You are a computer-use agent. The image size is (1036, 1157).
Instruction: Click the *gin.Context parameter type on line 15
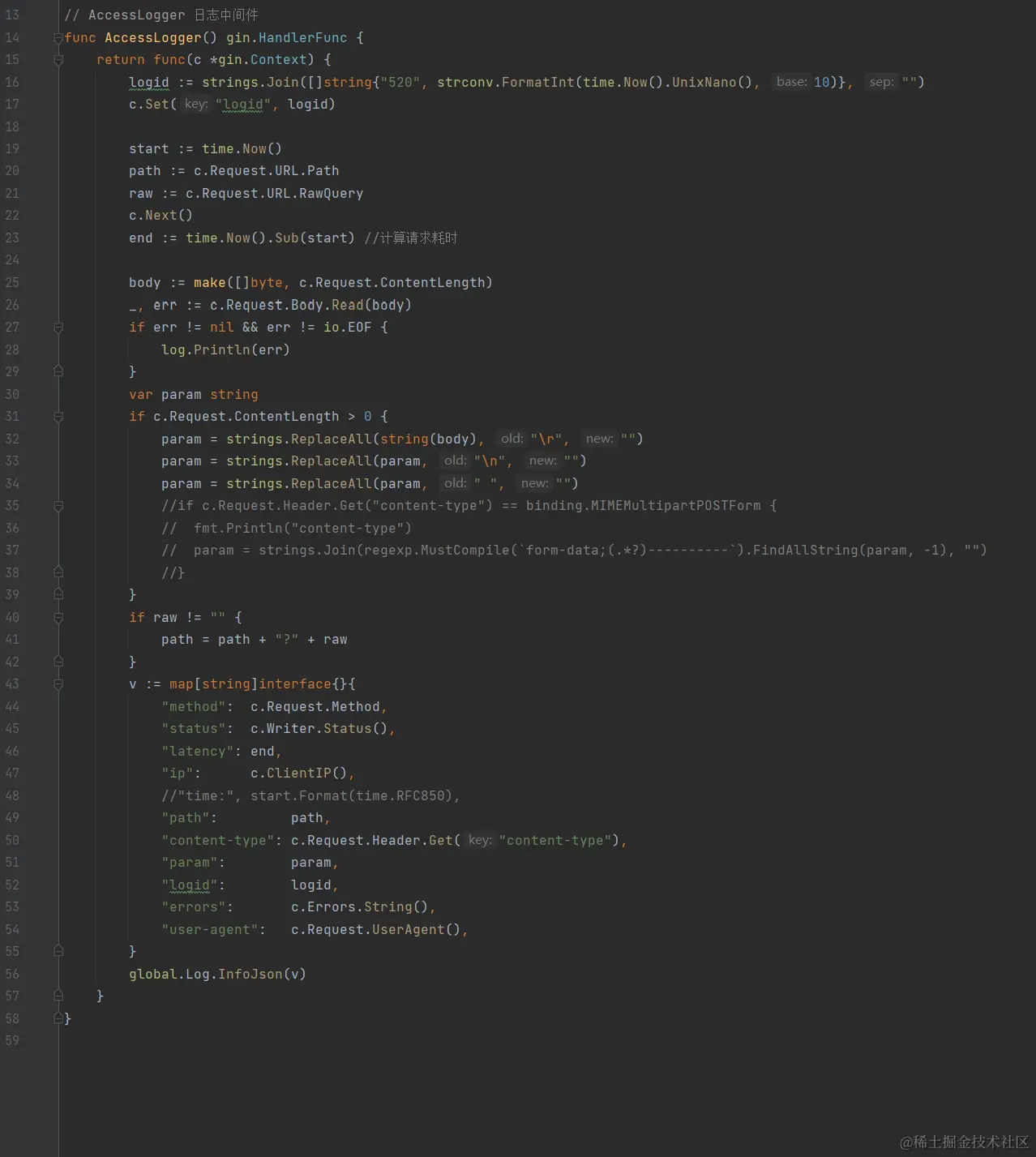click(258, 60)
